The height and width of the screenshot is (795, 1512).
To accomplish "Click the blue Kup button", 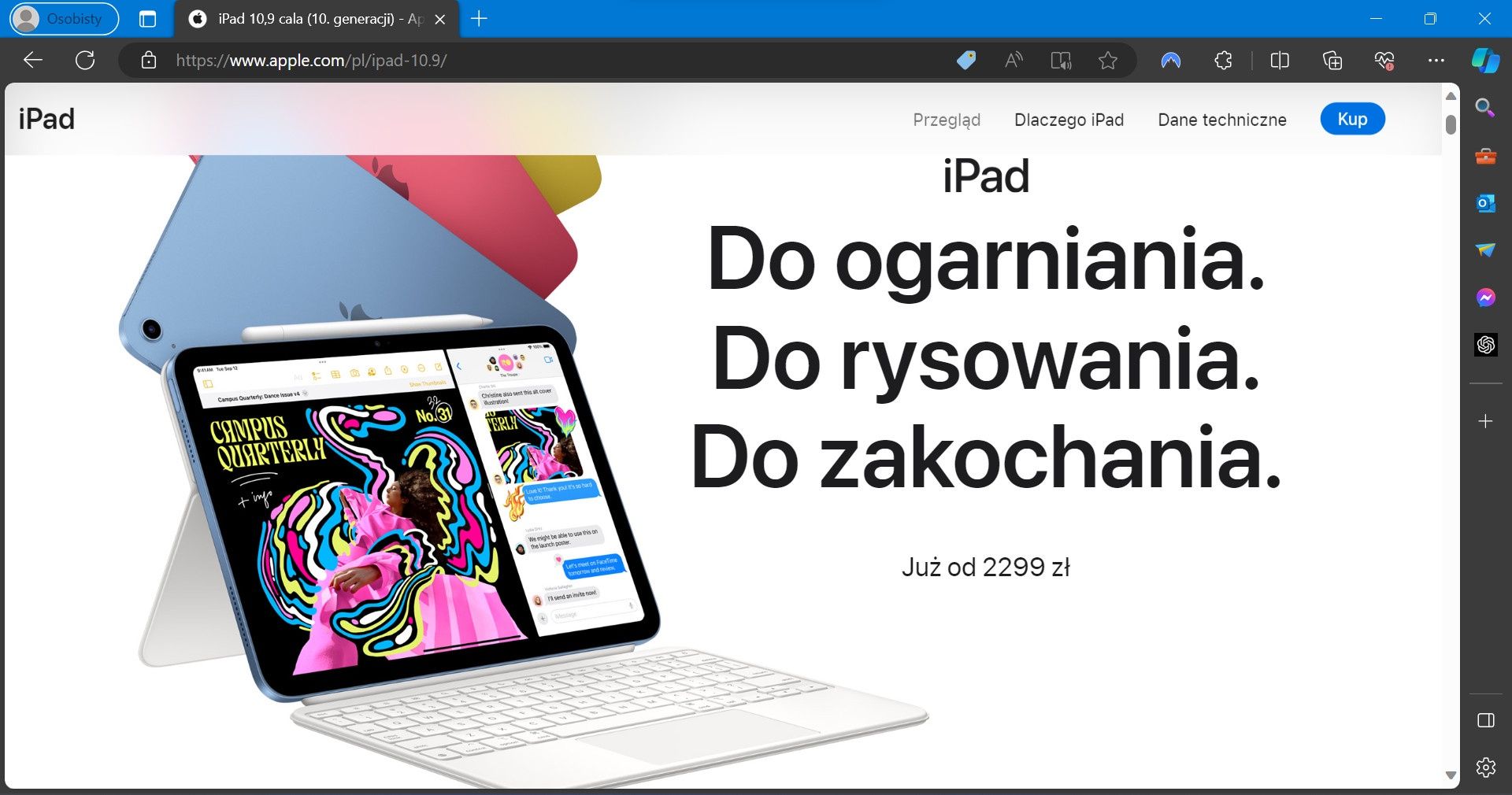I will click(x=1352, y=119).
